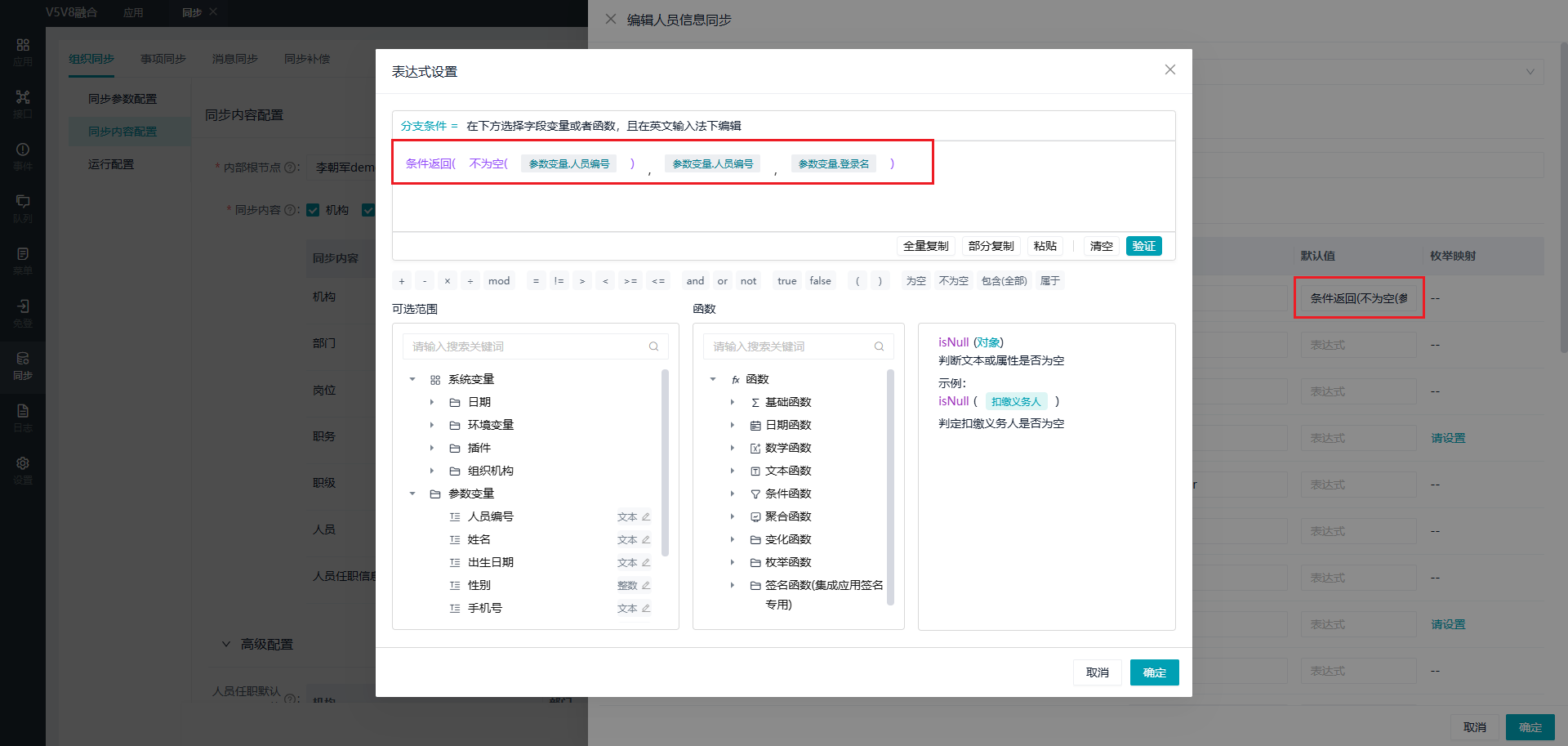Confirm the 表达式设置 dialog with 确定
Image resolution: width=1568 pixels, height=746 pixels.
[x=1155, y=672]
